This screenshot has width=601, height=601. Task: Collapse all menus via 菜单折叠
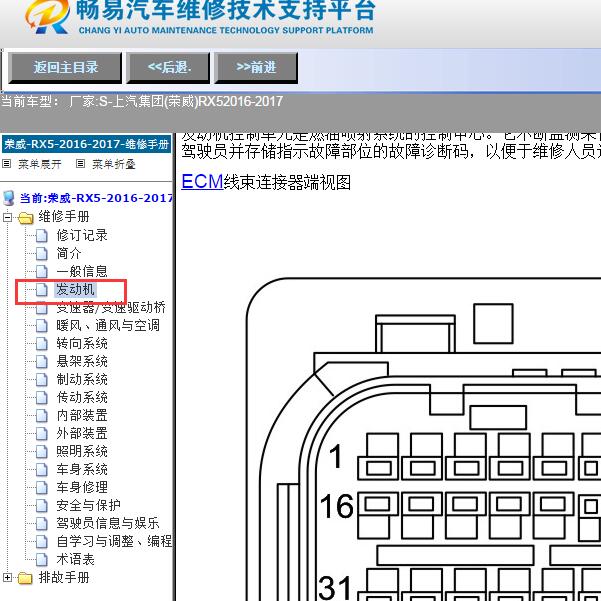pos(113,164)
